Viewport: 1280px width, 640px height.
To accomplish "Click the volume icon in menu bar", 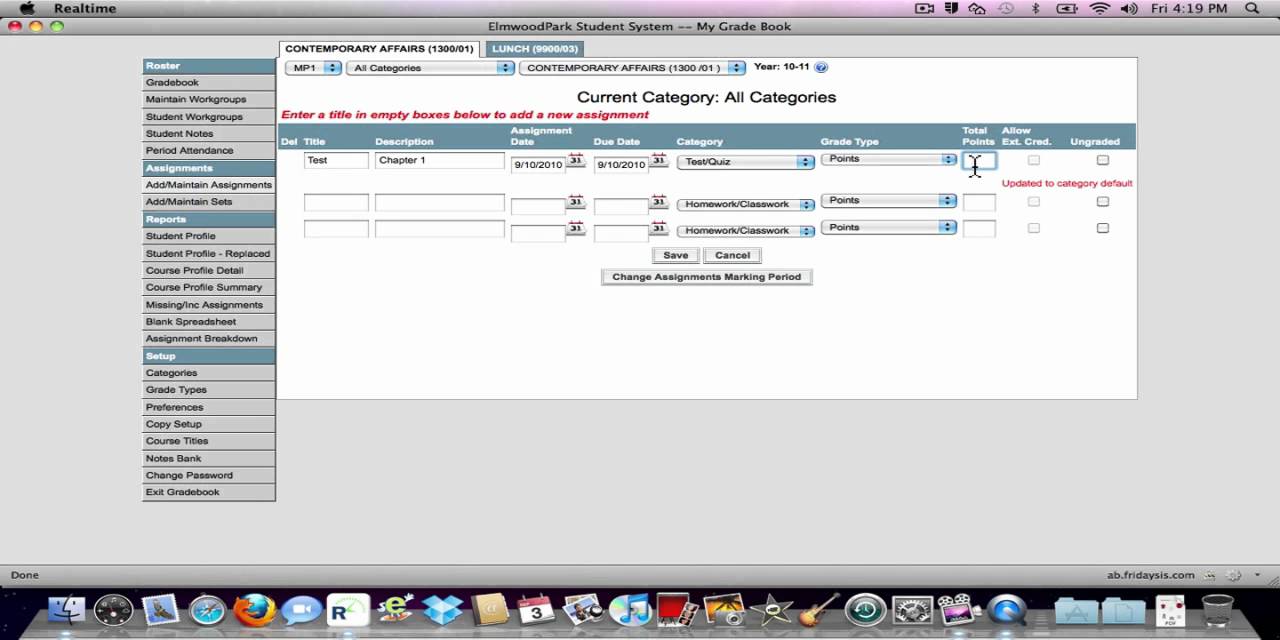I will tap(1130, 8).
